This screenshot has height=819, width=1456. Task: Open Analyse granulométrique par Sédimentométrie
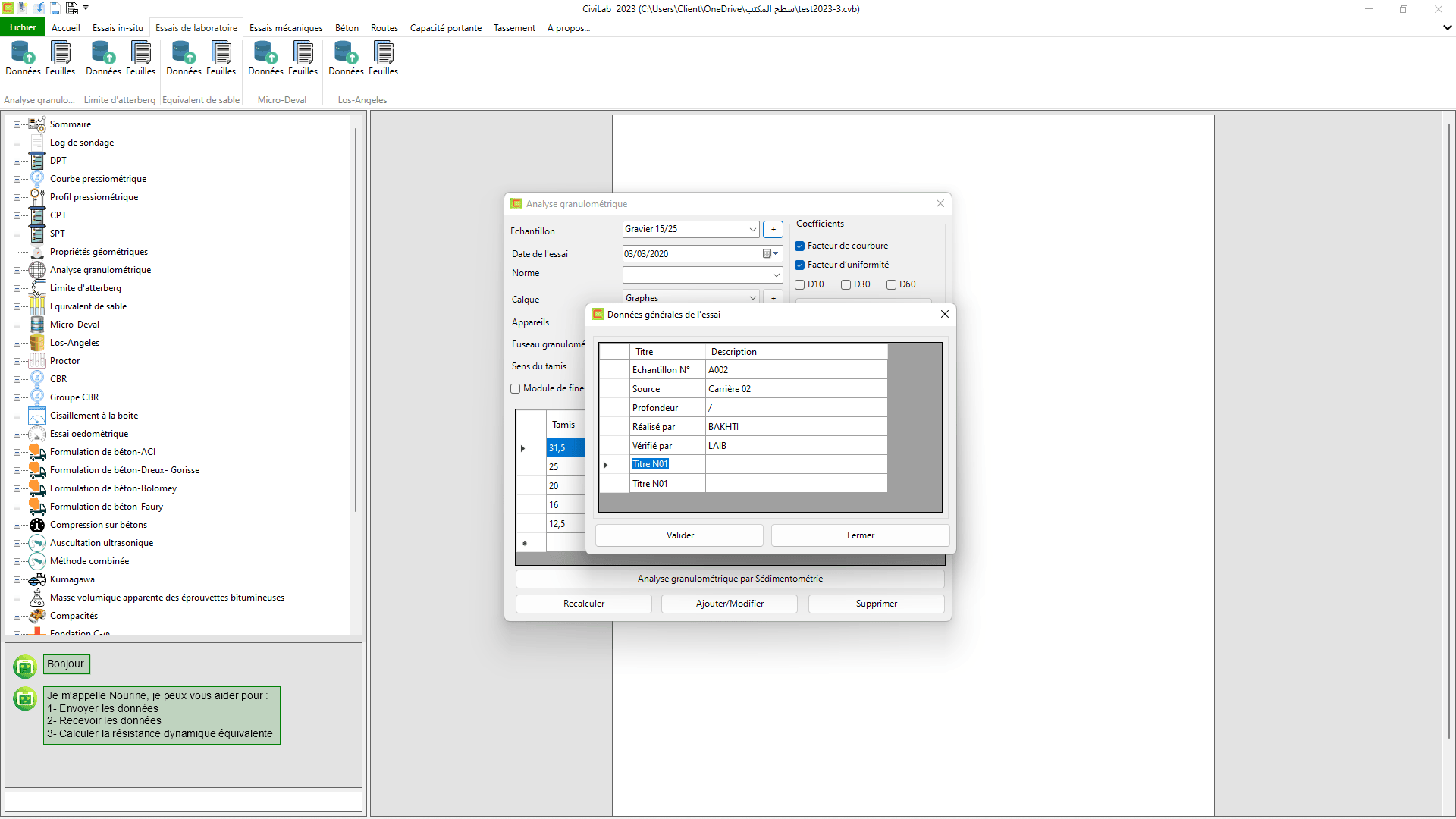point(730,579)
